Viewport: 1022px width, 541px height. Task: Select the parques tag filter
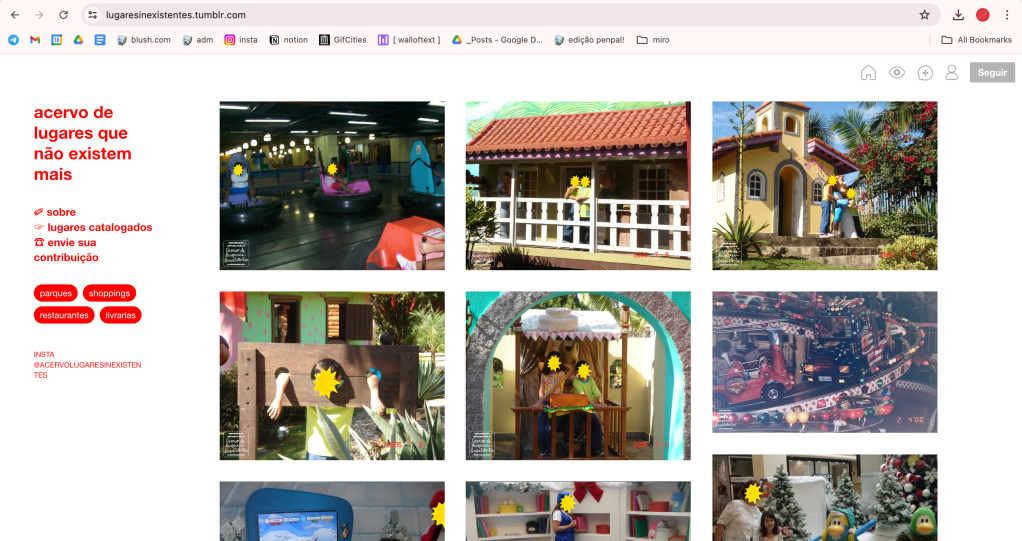tap(56, 293)
